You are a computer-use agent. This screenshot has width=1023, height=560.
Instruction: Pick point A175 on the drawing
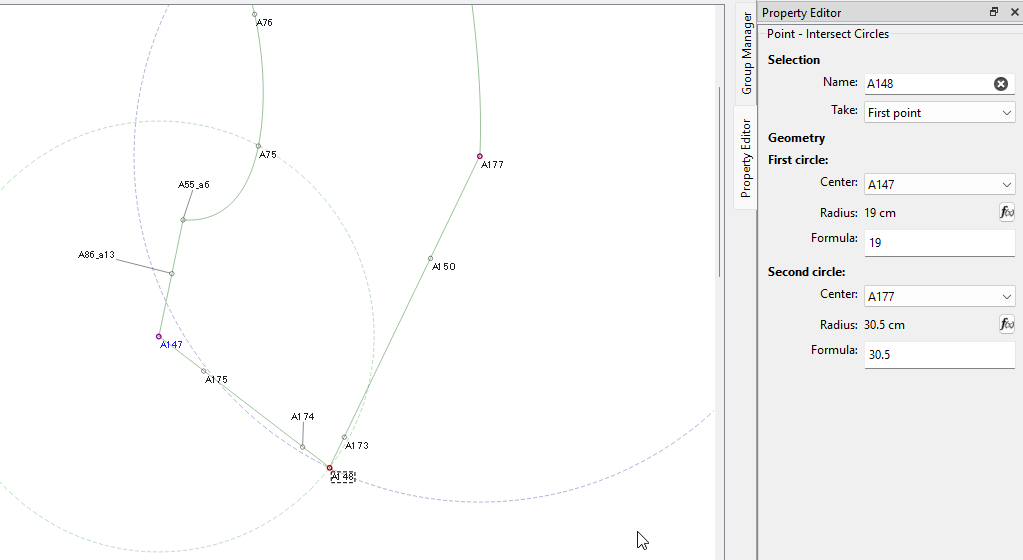coord(204,371)
